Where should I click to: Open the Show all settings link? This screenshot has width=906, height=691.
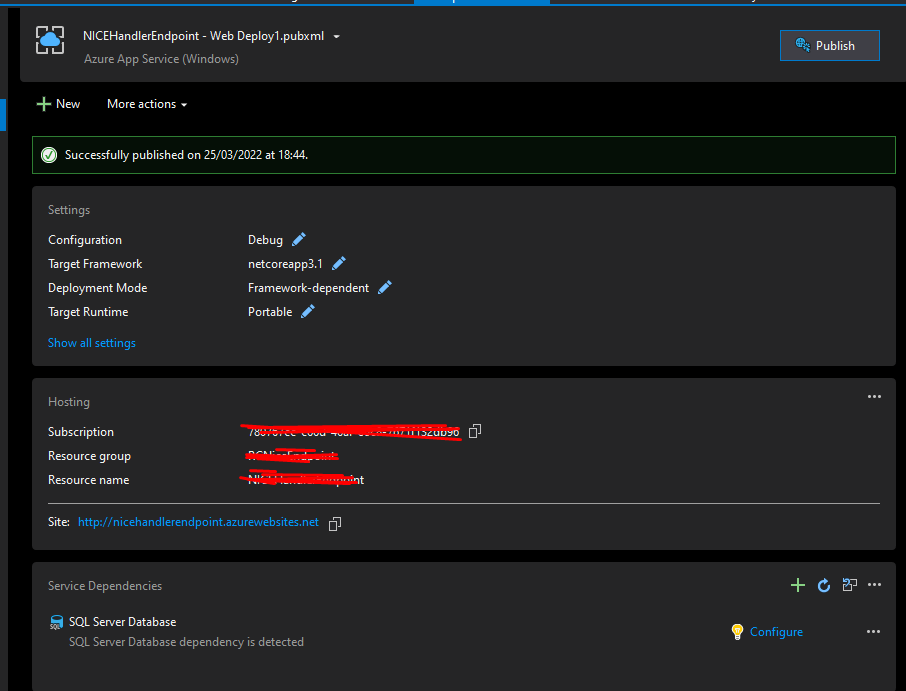point(92,343)
